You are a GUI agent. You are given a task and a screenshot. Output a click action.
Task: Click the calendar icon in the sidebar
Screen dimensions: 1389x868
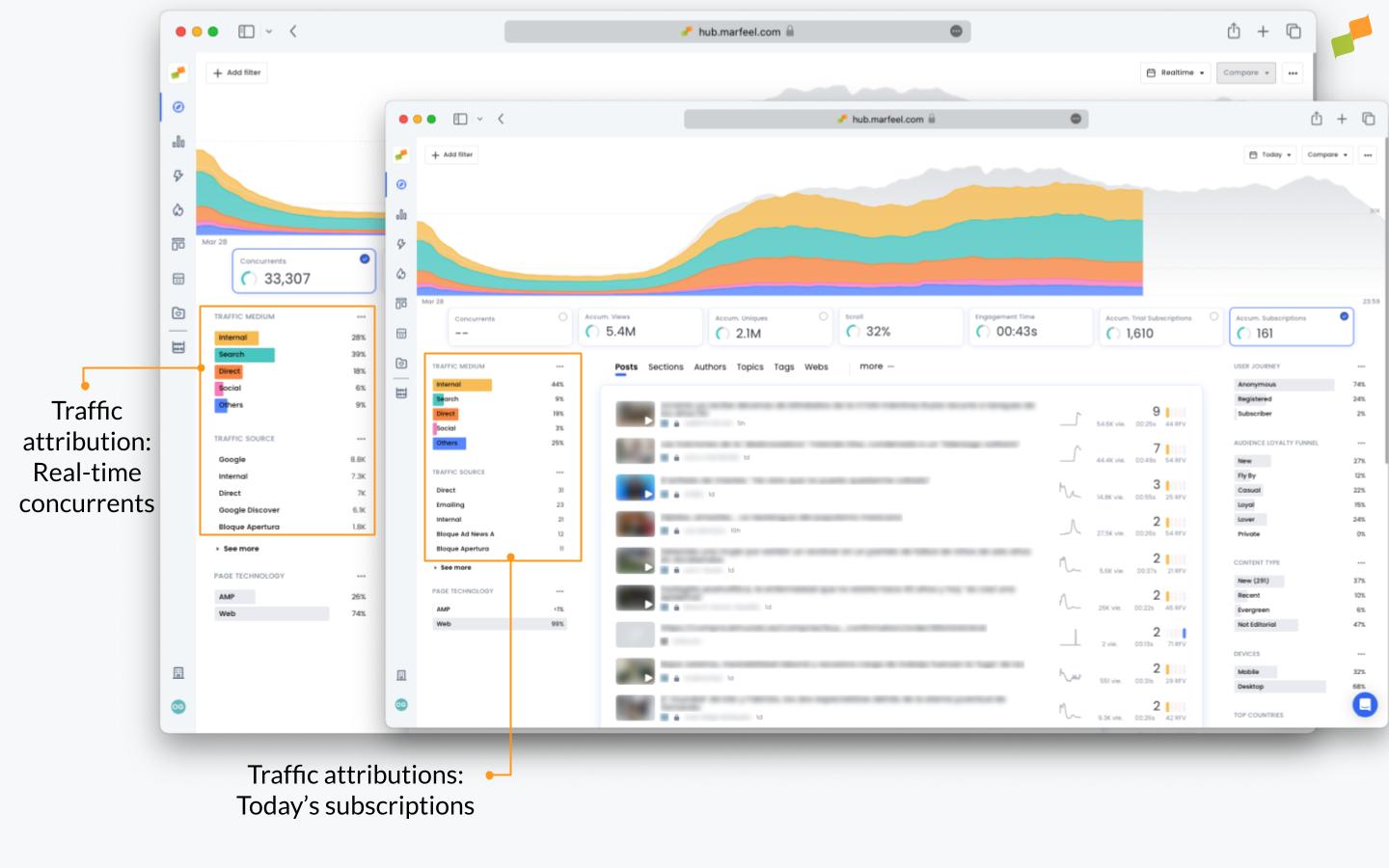point(401,333)
